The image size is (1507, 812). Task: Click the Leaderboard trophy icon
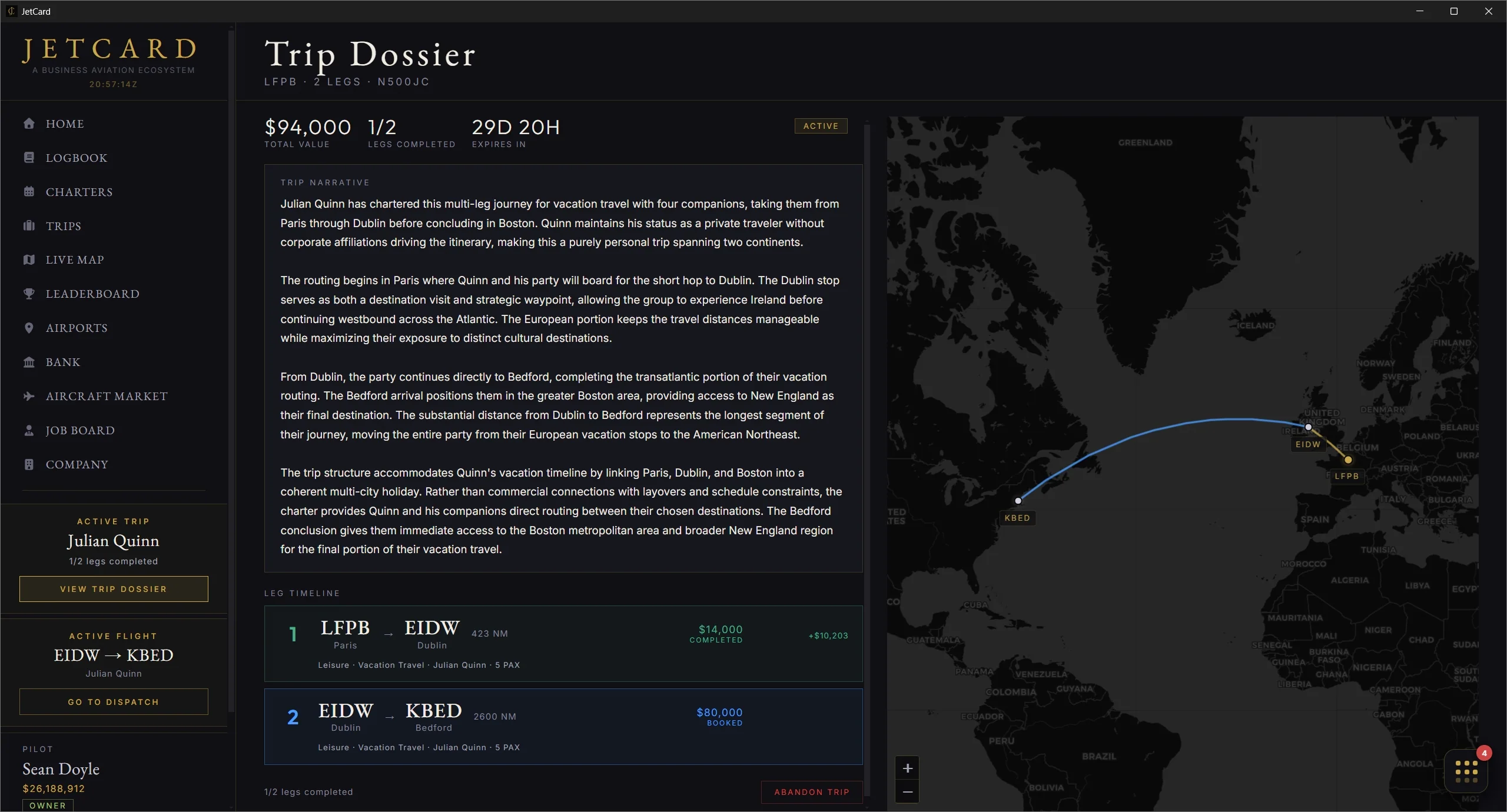coord(29,294)
